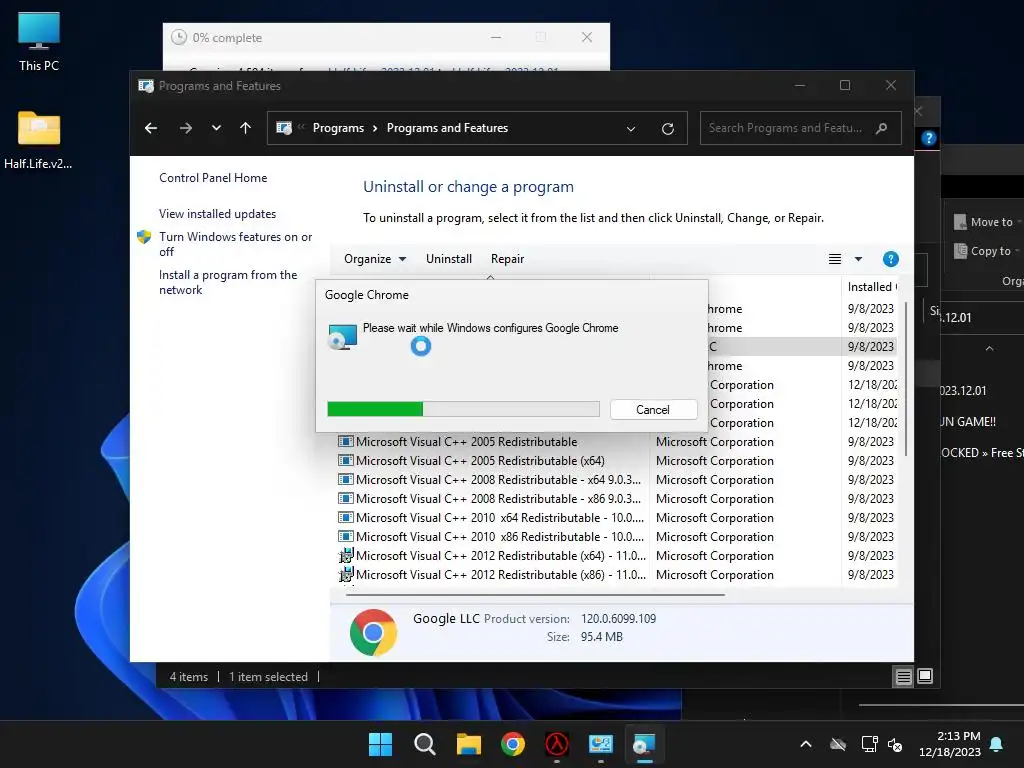Open Install a program from the network
The height and width of the screenshot is (768, 1024).
point(228,282)
